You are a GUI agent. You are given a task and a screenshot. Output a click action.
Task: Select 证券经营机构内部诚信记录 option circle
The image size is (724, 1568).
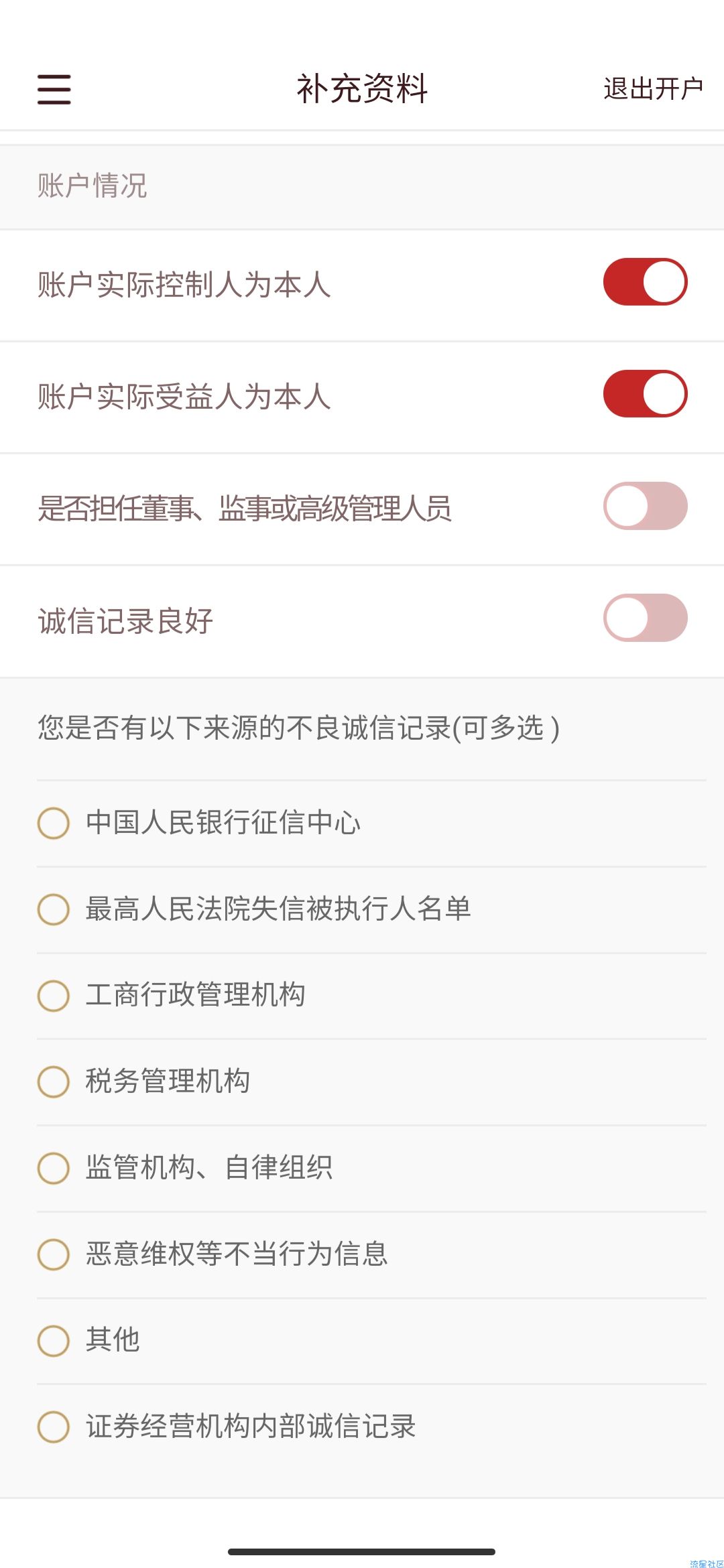54,1427
